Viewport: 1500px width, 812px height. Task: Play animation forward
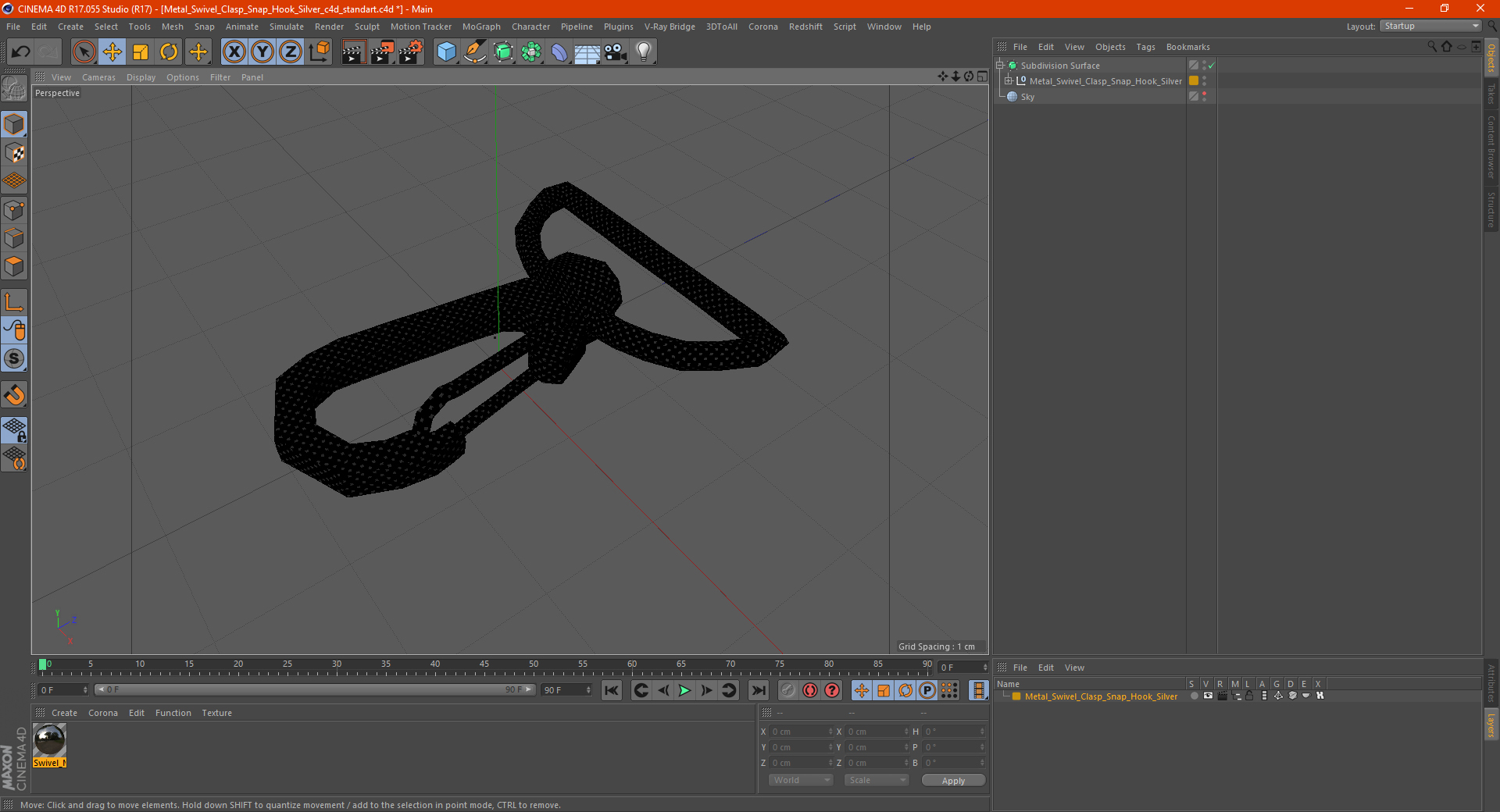pos(684,690)
